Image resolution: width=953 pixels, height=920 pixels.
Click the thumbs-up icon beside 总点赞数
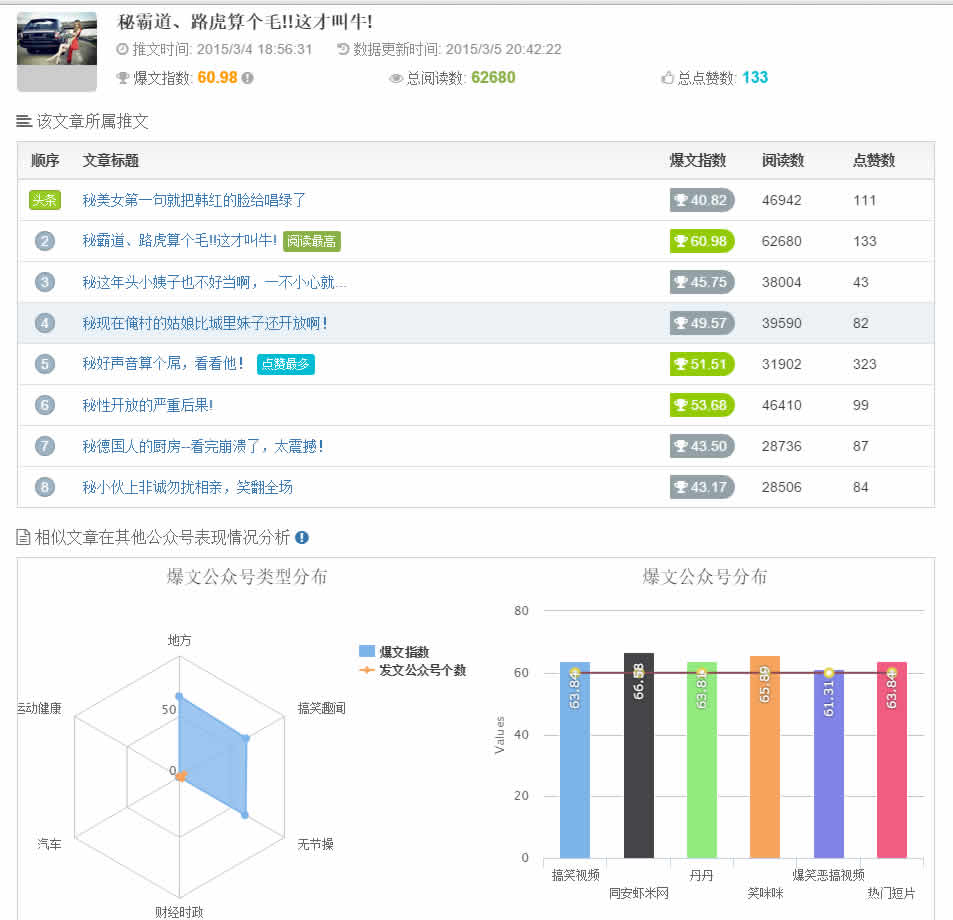tap(668, 78)
